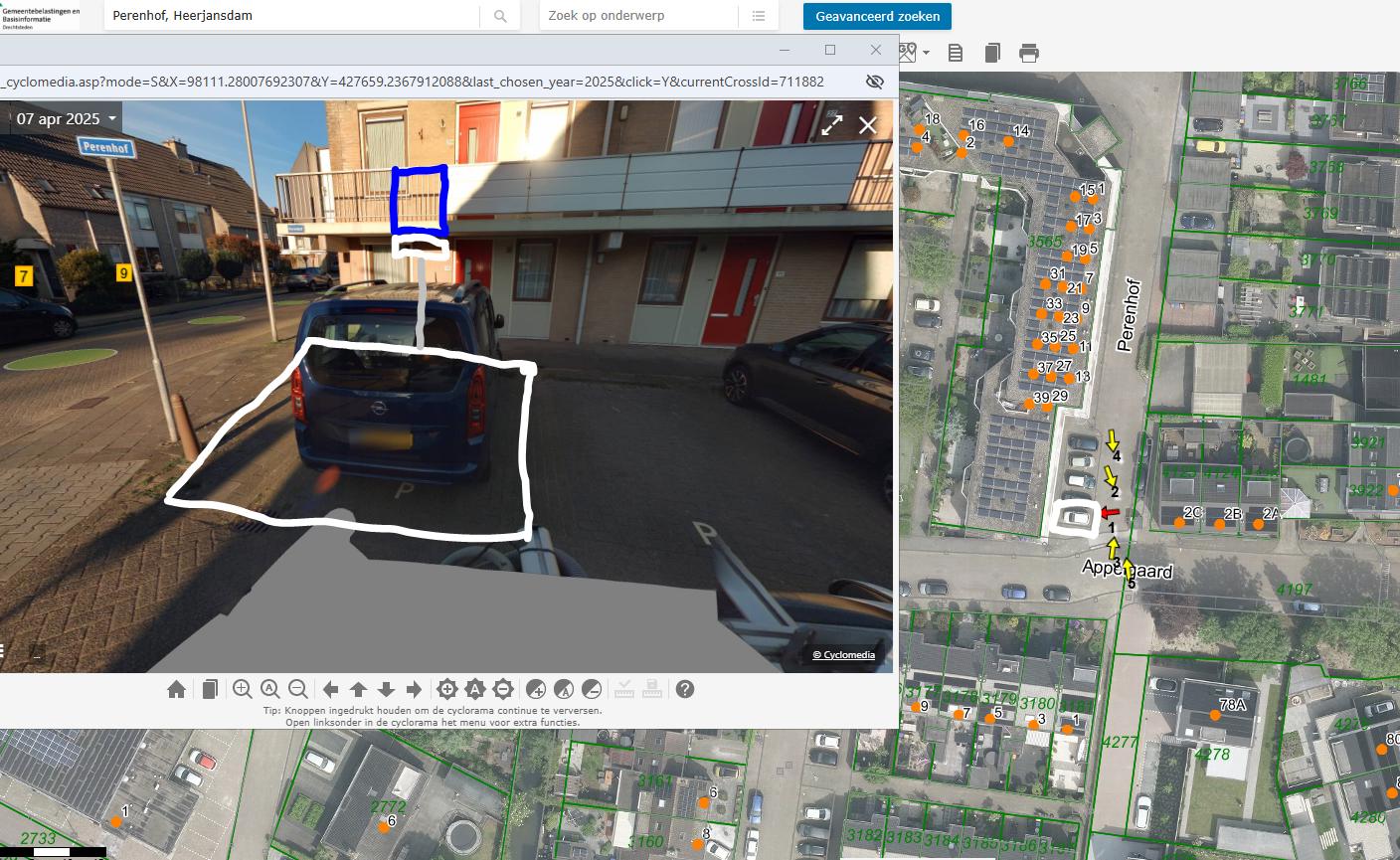Screen dimensions: 1400x860
Task: Open cyclorama help question mark icon
Action: (685, 689)
